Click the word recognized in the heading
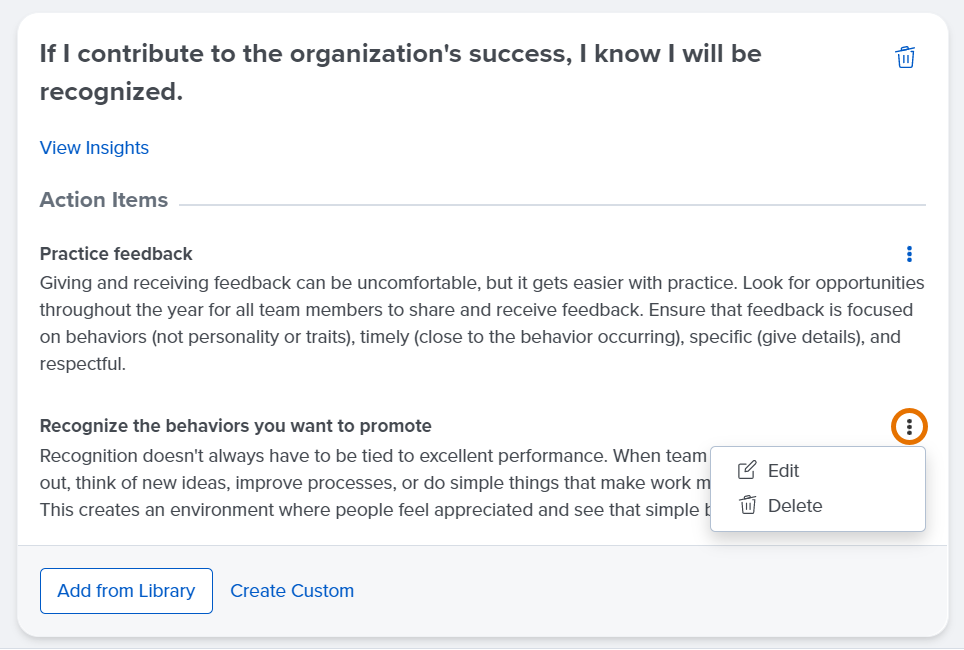Image resolution: width=964 pixels, height=650 pixels. click(x=111, y=92)
